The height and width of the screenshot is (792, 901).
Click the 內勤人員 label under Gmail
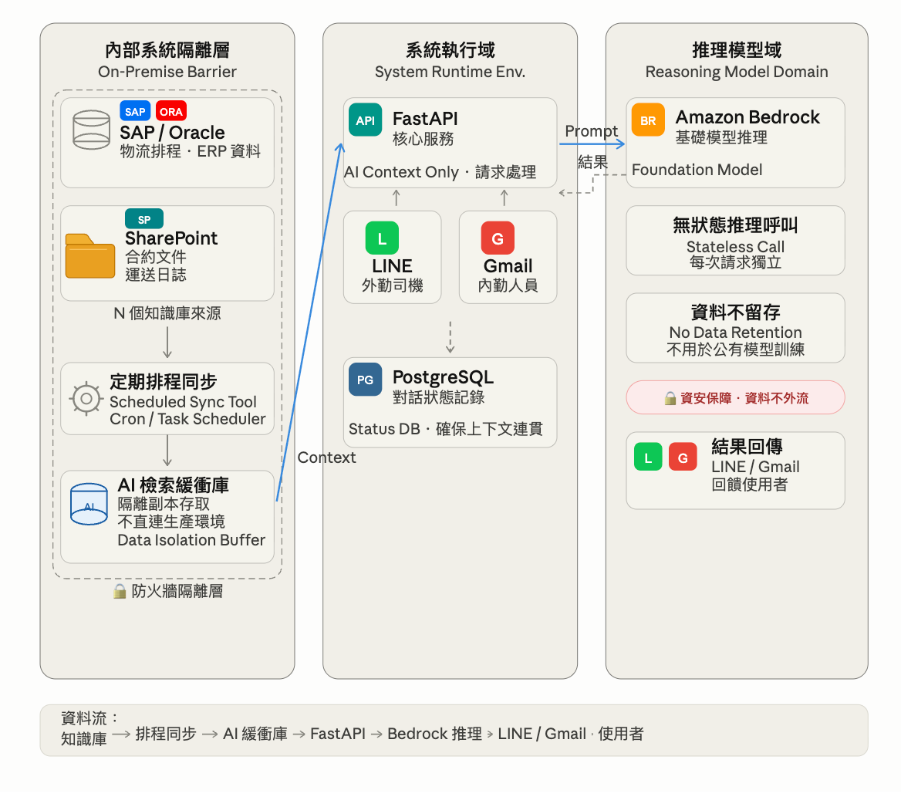508,285
